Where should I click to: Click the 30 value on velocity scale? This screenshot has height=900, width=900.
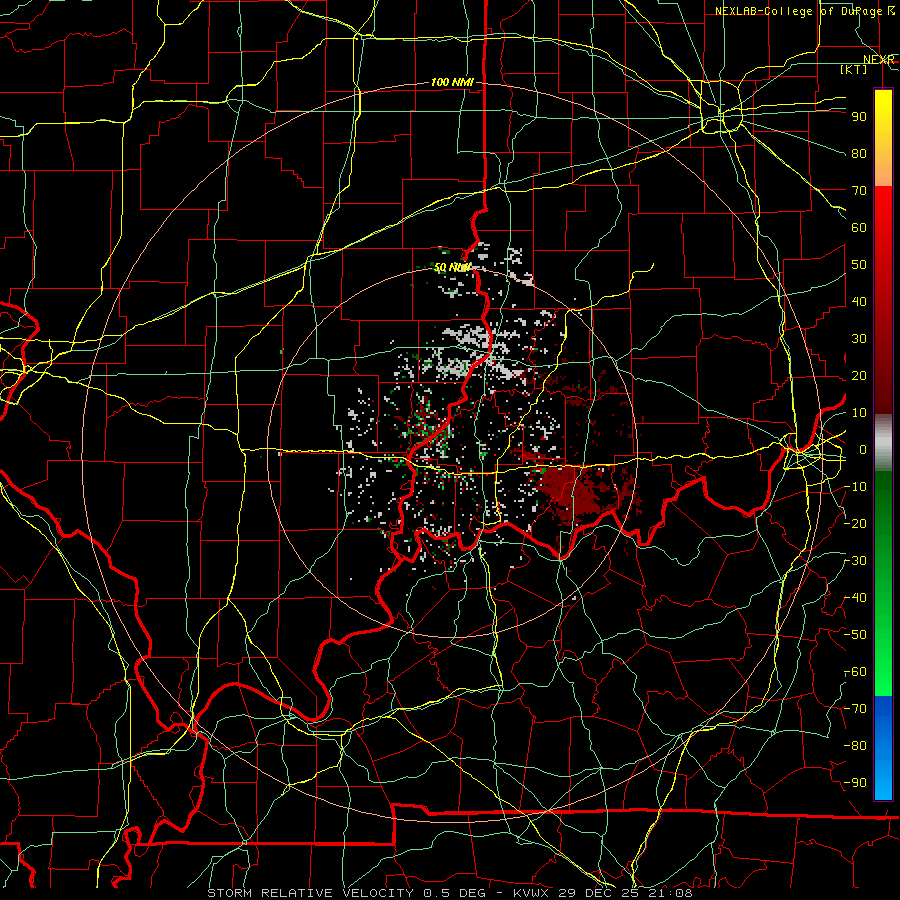pos(859,339)
